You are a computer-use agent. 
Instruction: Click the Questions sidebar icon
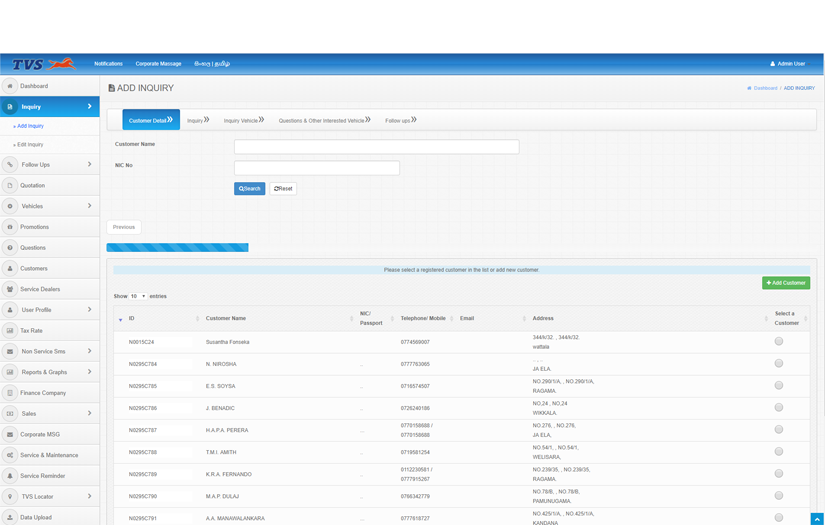pyautogui.click(x=9, y=248)
